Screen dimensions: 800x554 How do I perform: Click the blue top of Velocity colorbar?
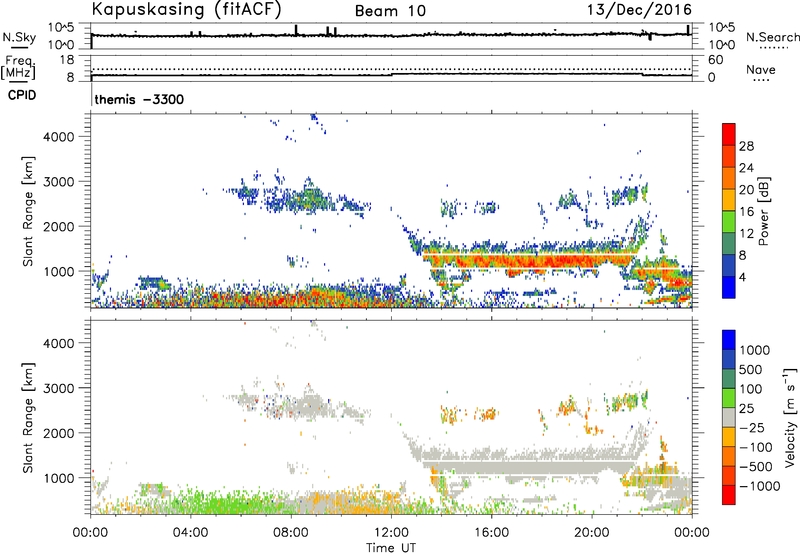point(729,339)
